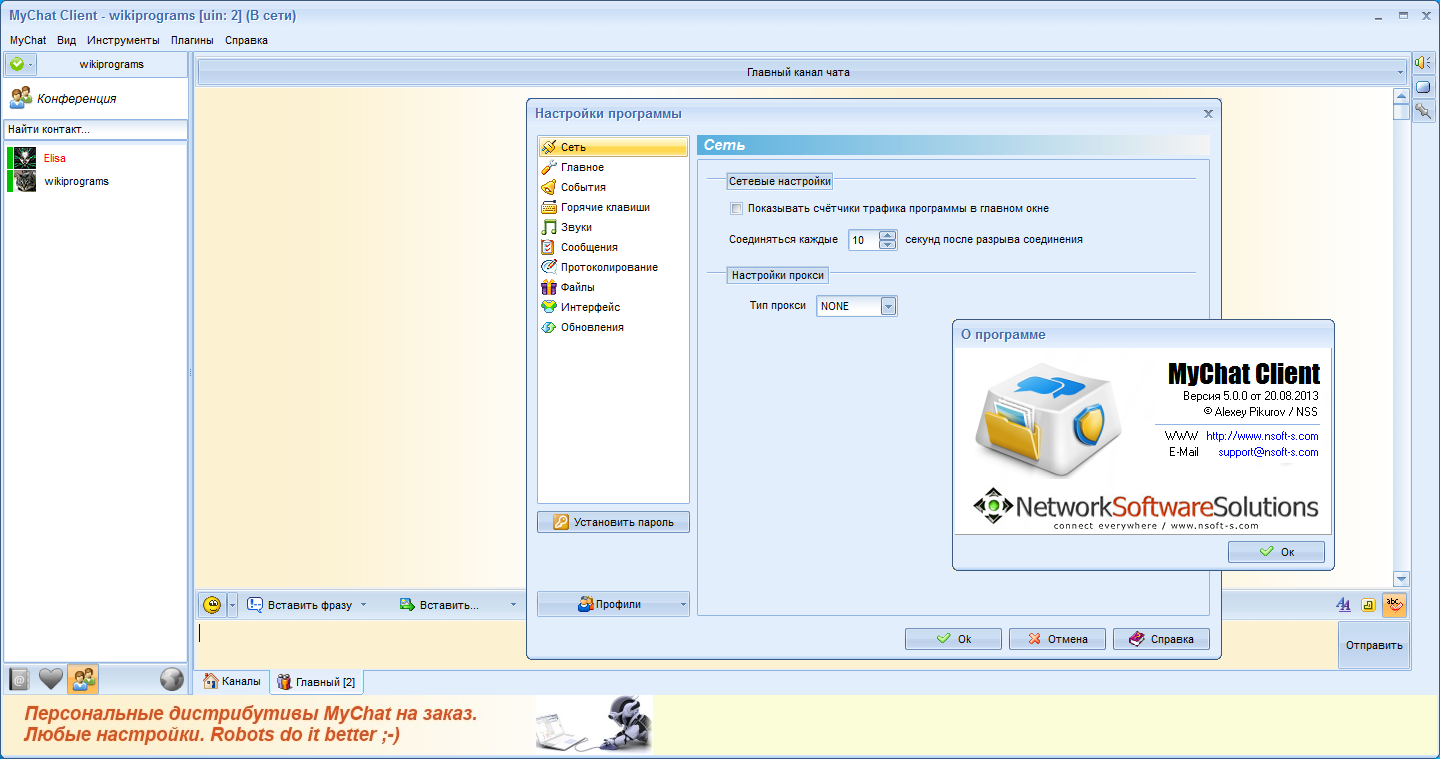Enable traffic counters checkbox in main window
The image size is (1440, 759).
737,209
